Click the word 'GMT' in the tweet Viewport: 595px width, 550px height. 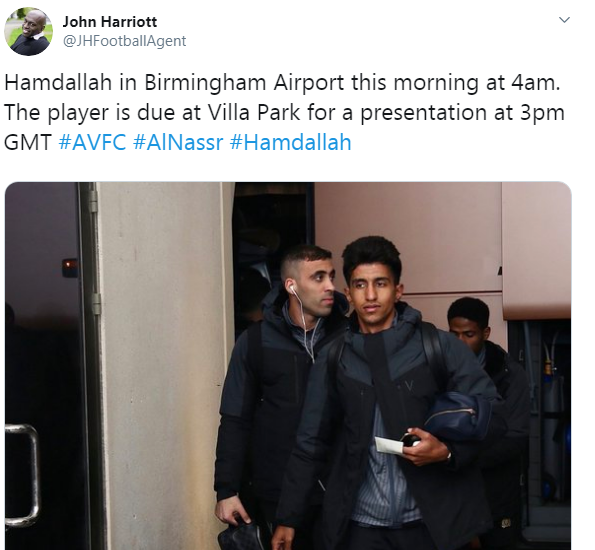tap(28, 143)
